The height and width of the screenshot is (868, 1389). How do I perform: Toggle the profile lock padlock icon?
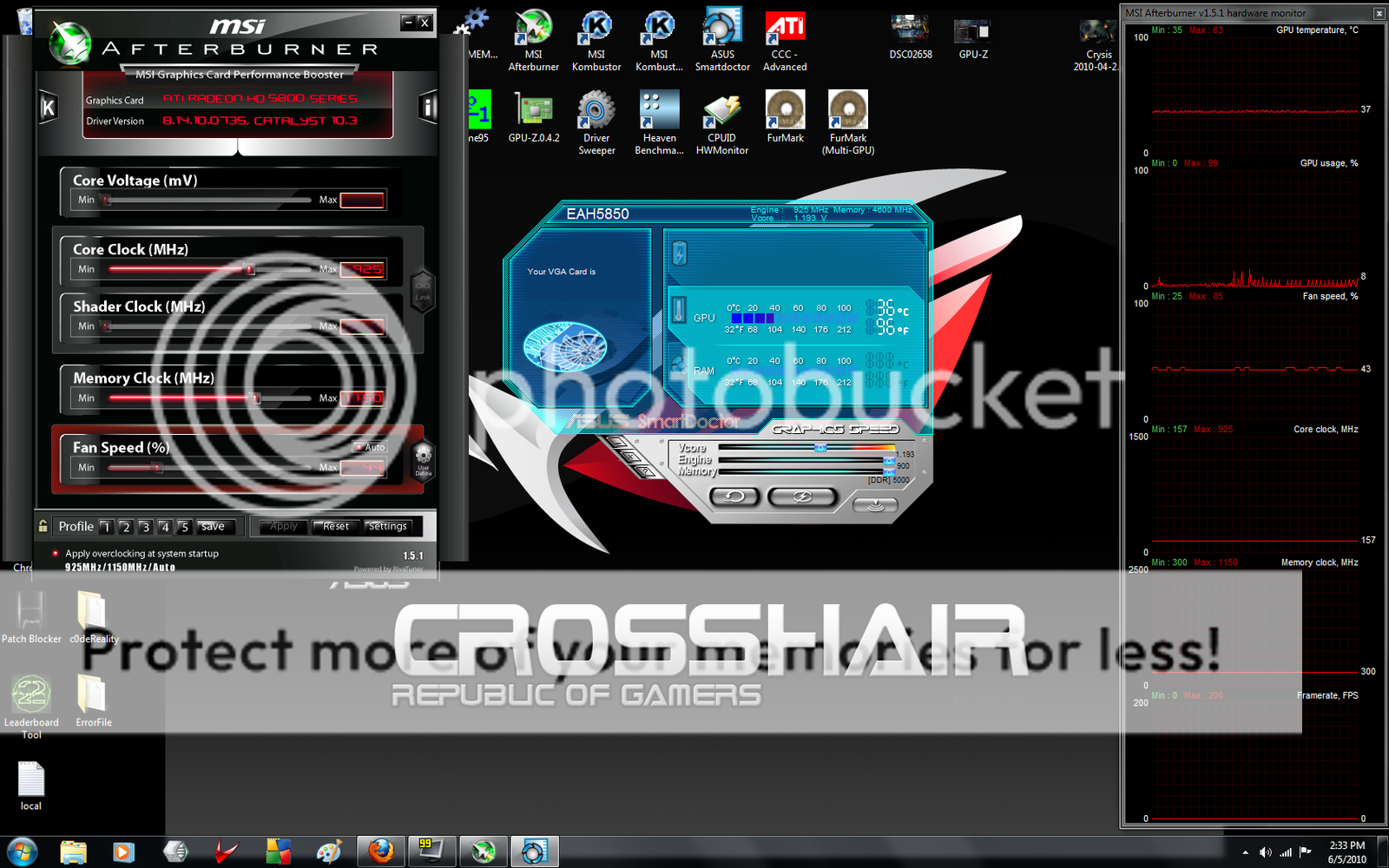tap(43, 526)
